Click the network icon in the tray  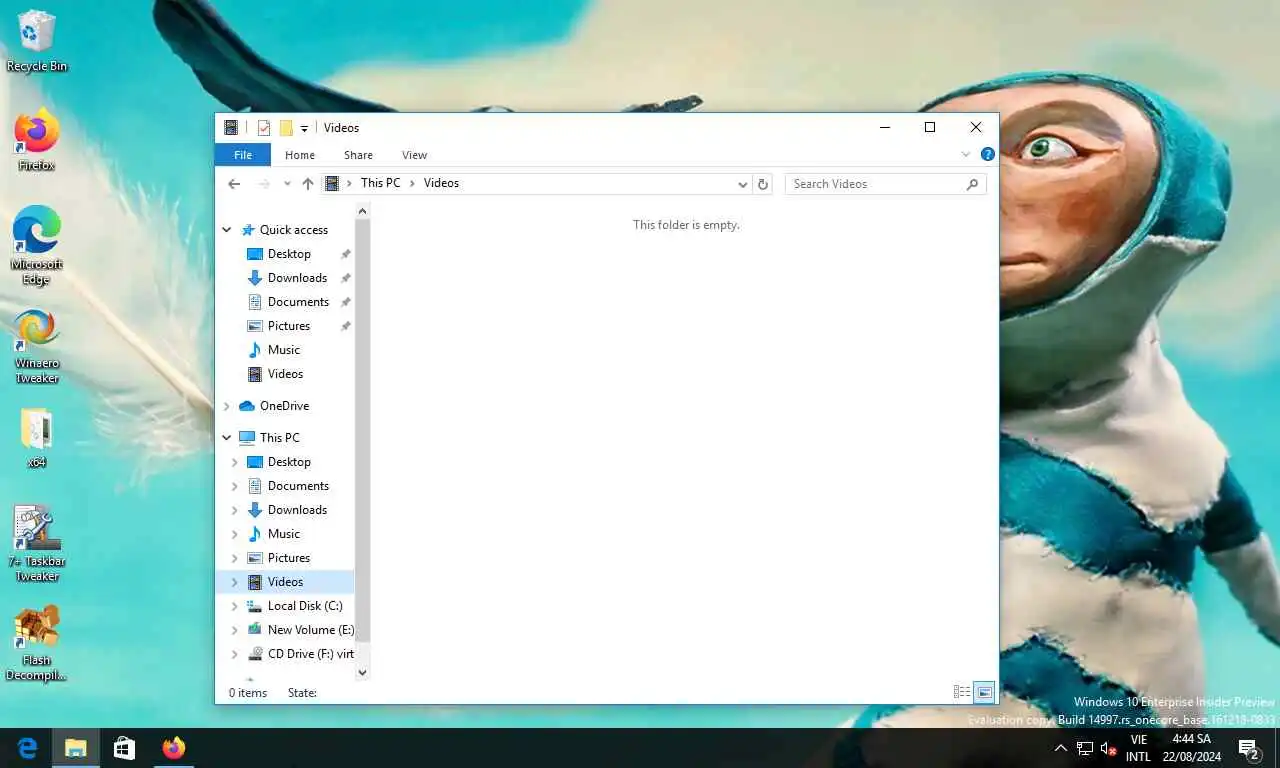pos(1085,748)
